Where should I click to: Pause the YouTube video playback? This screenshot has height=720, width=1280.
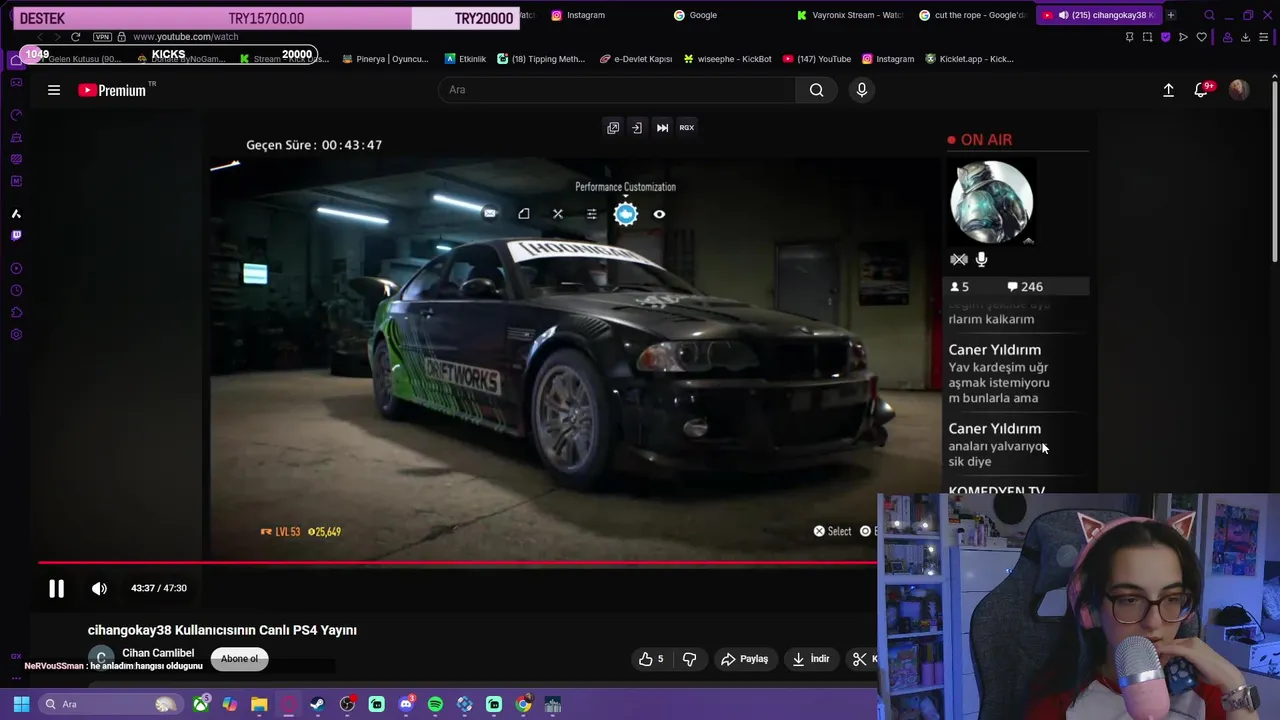(56, 589)
